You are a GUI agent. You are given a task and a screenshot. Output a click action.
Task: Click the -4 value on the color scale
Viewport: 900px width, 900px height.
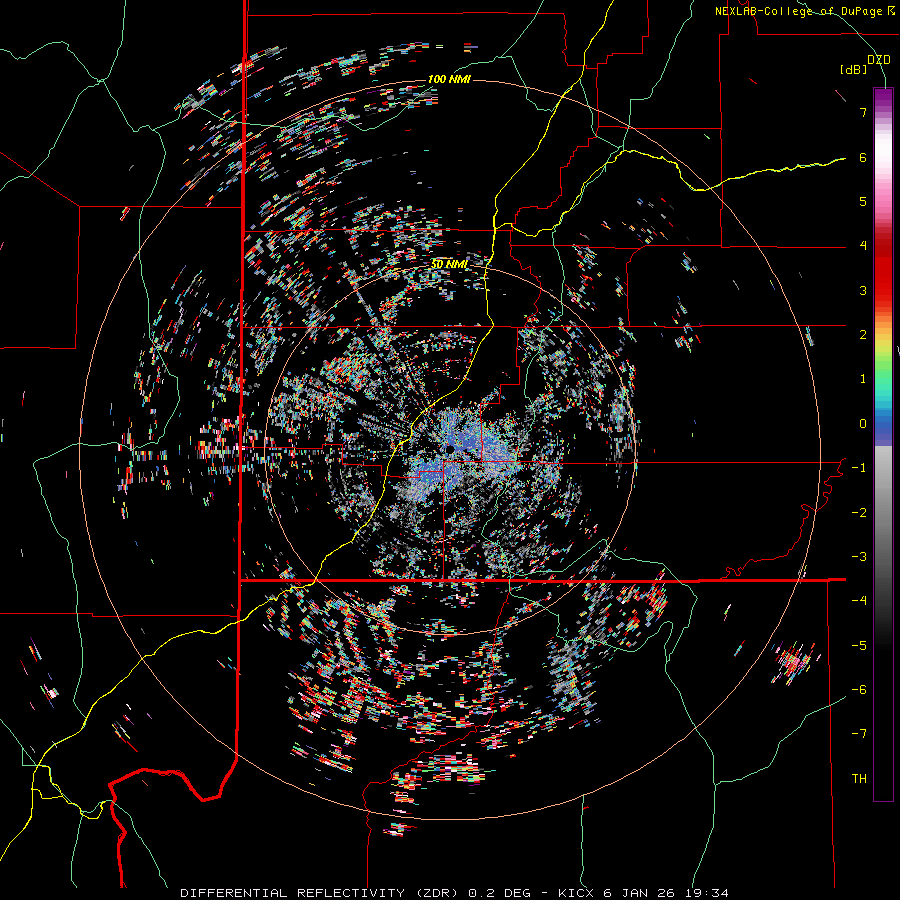[x=859, y=601]
